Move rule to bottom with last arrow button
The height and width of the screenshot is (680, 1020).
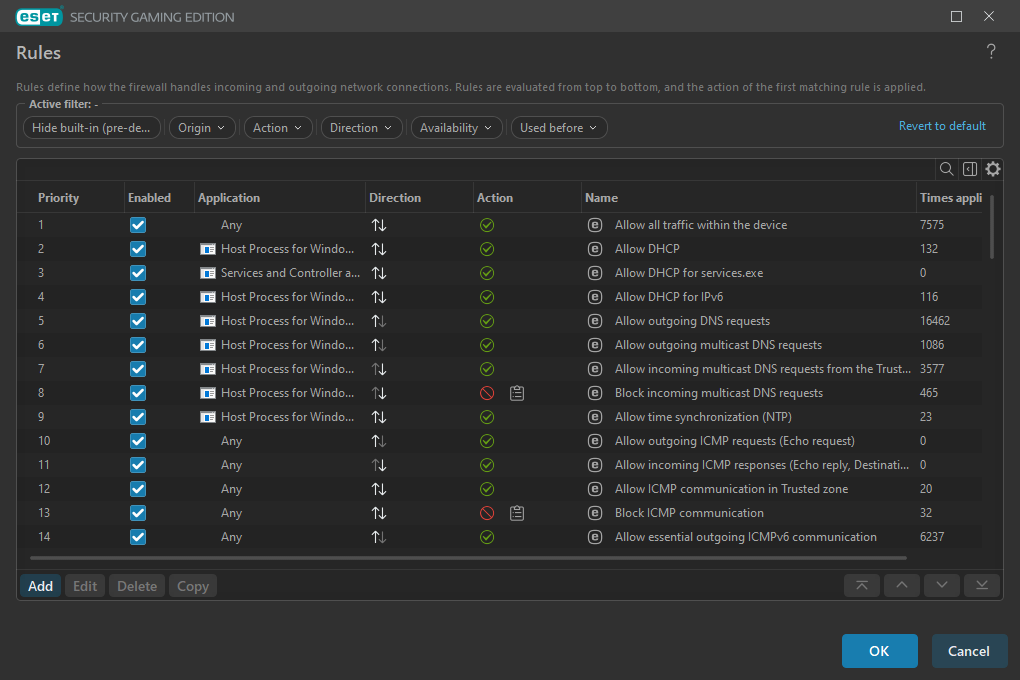[982, 586]
